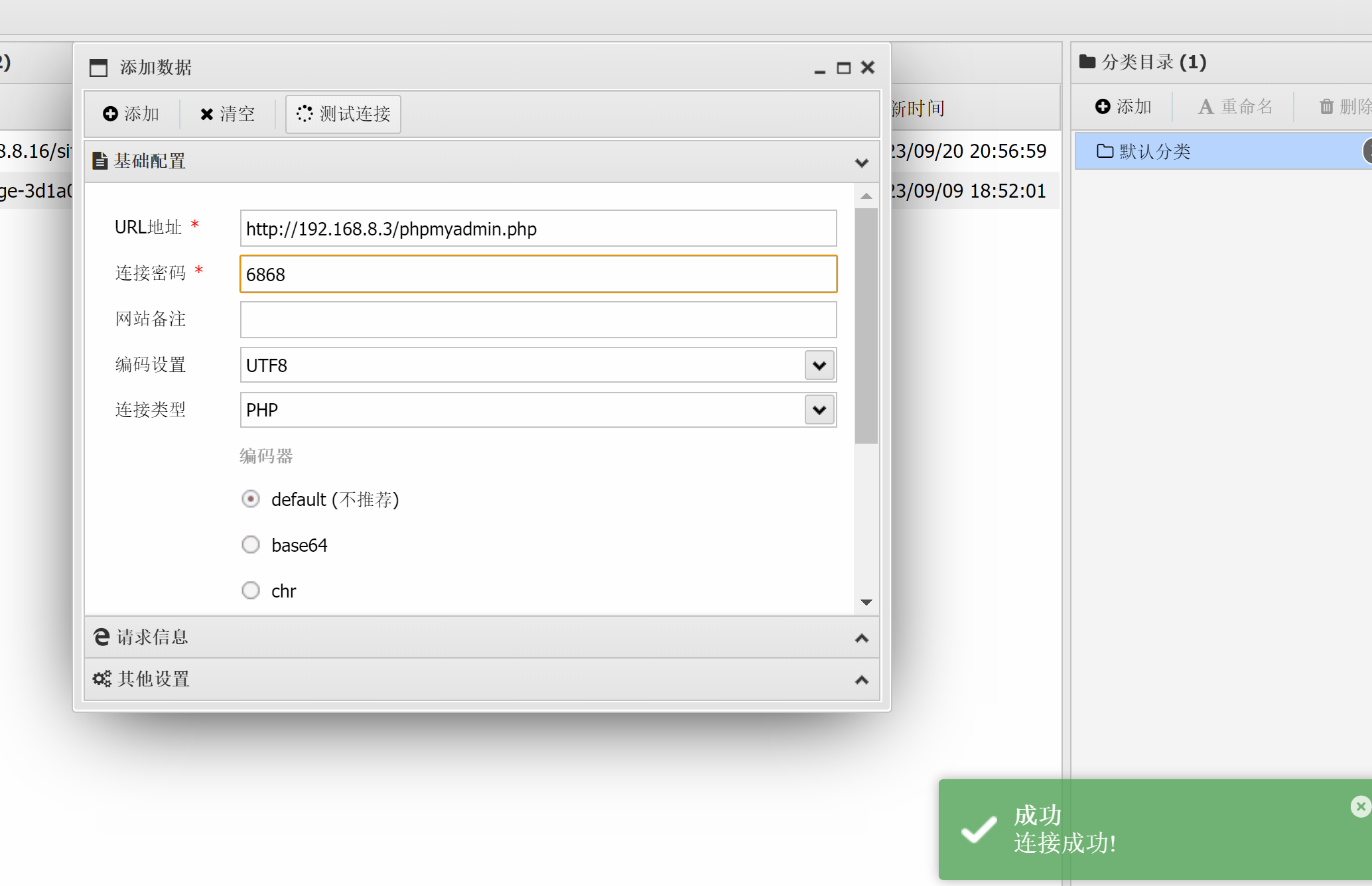Click the dialog vertical scrollbar thumb
1372x886 pixels.
click(x=866, y=326)
